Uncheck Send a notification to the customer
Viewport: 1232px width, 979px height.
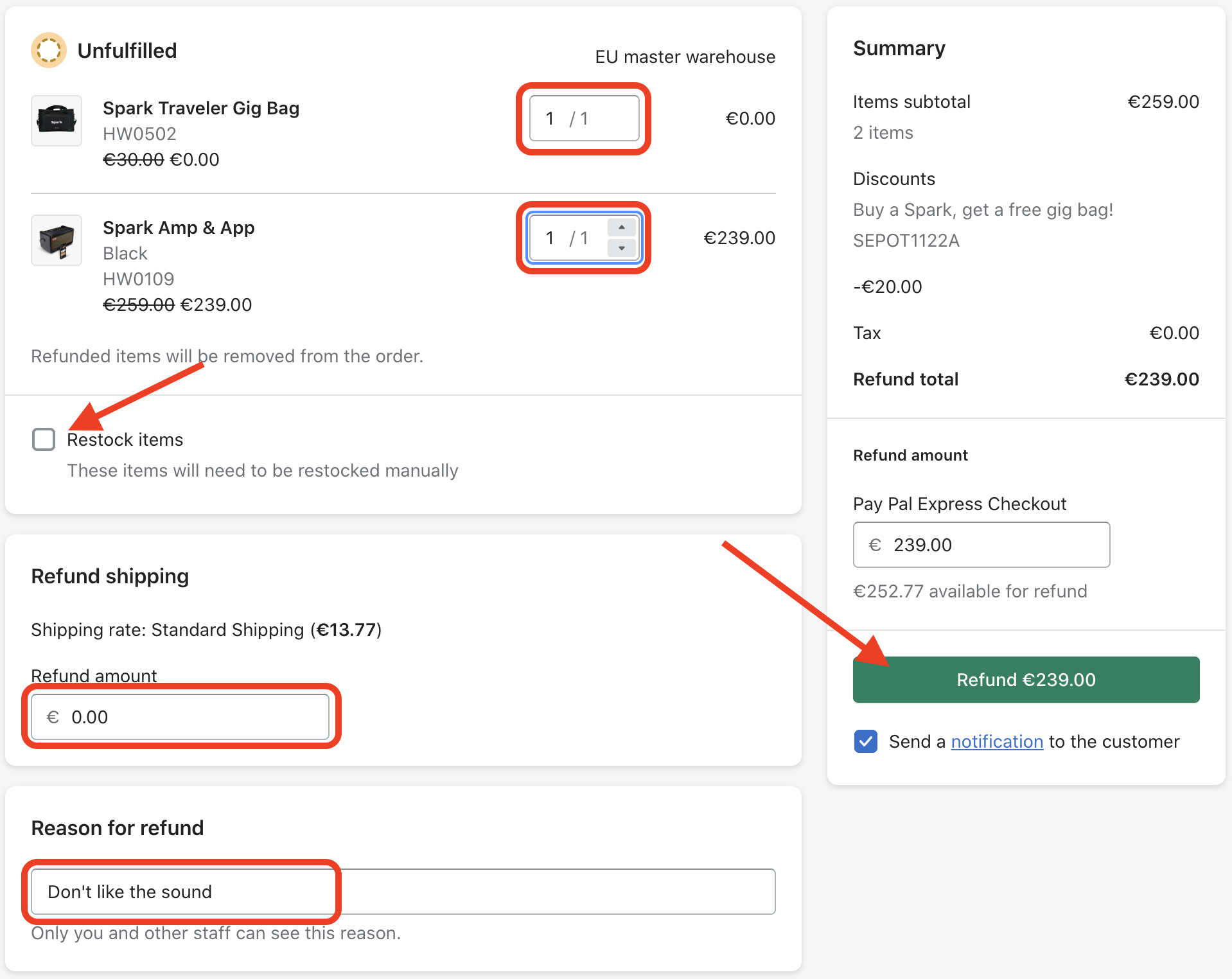pos(866,741)
